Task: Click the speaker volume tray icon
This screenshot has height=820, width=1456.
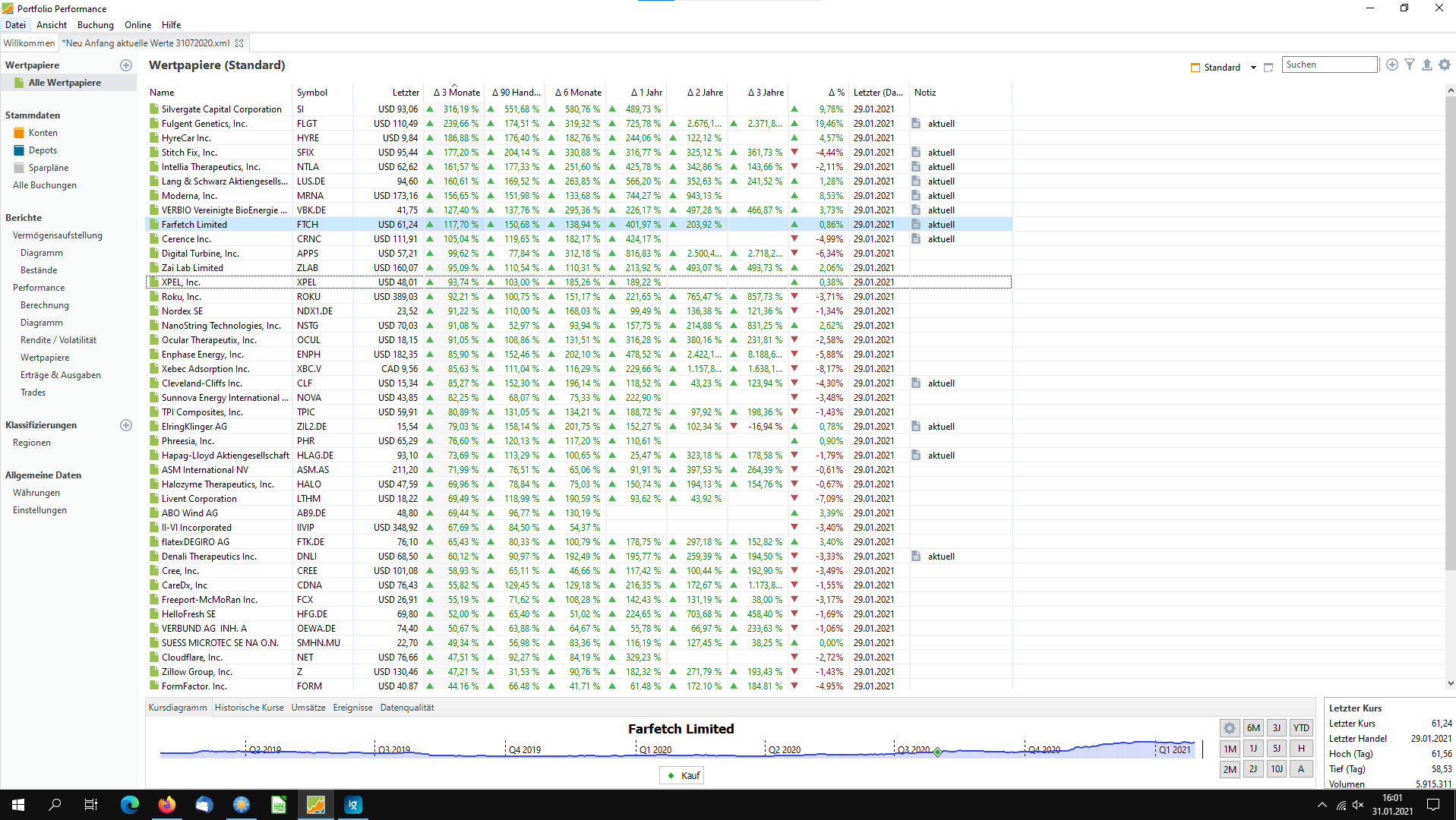Action: [1358, 805]
